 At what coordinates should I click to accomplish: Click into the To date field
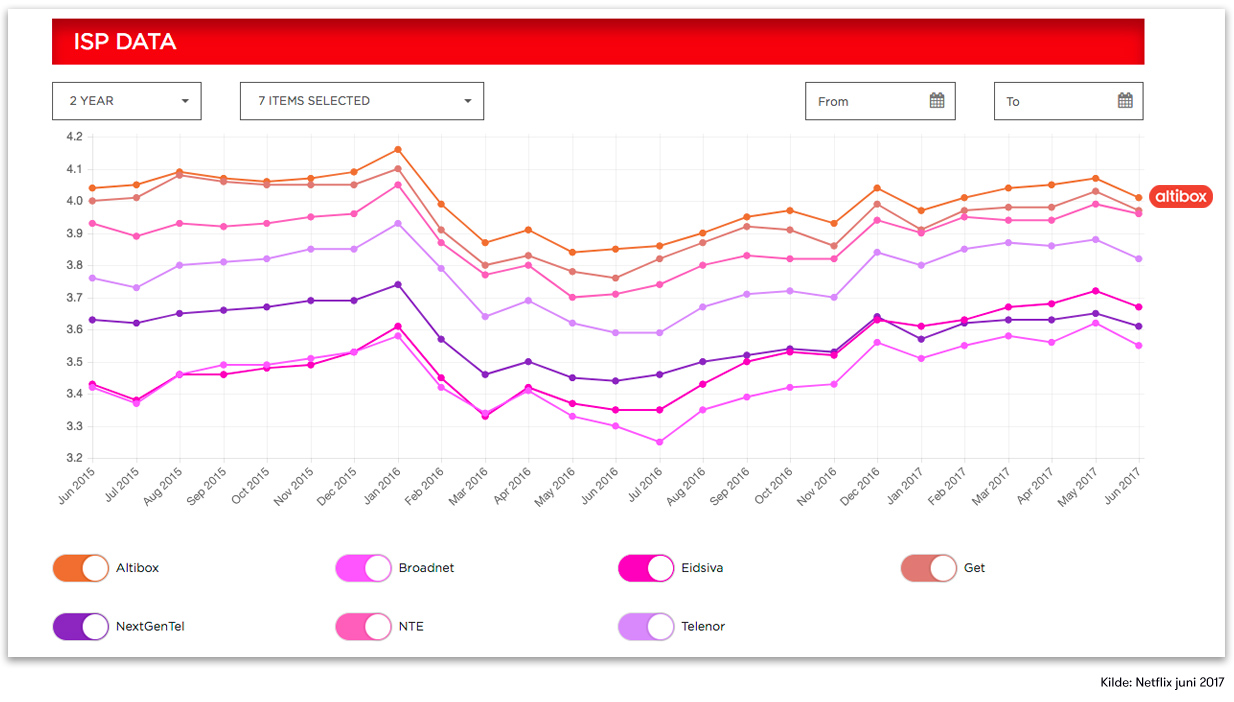[x=1068, y=101]
